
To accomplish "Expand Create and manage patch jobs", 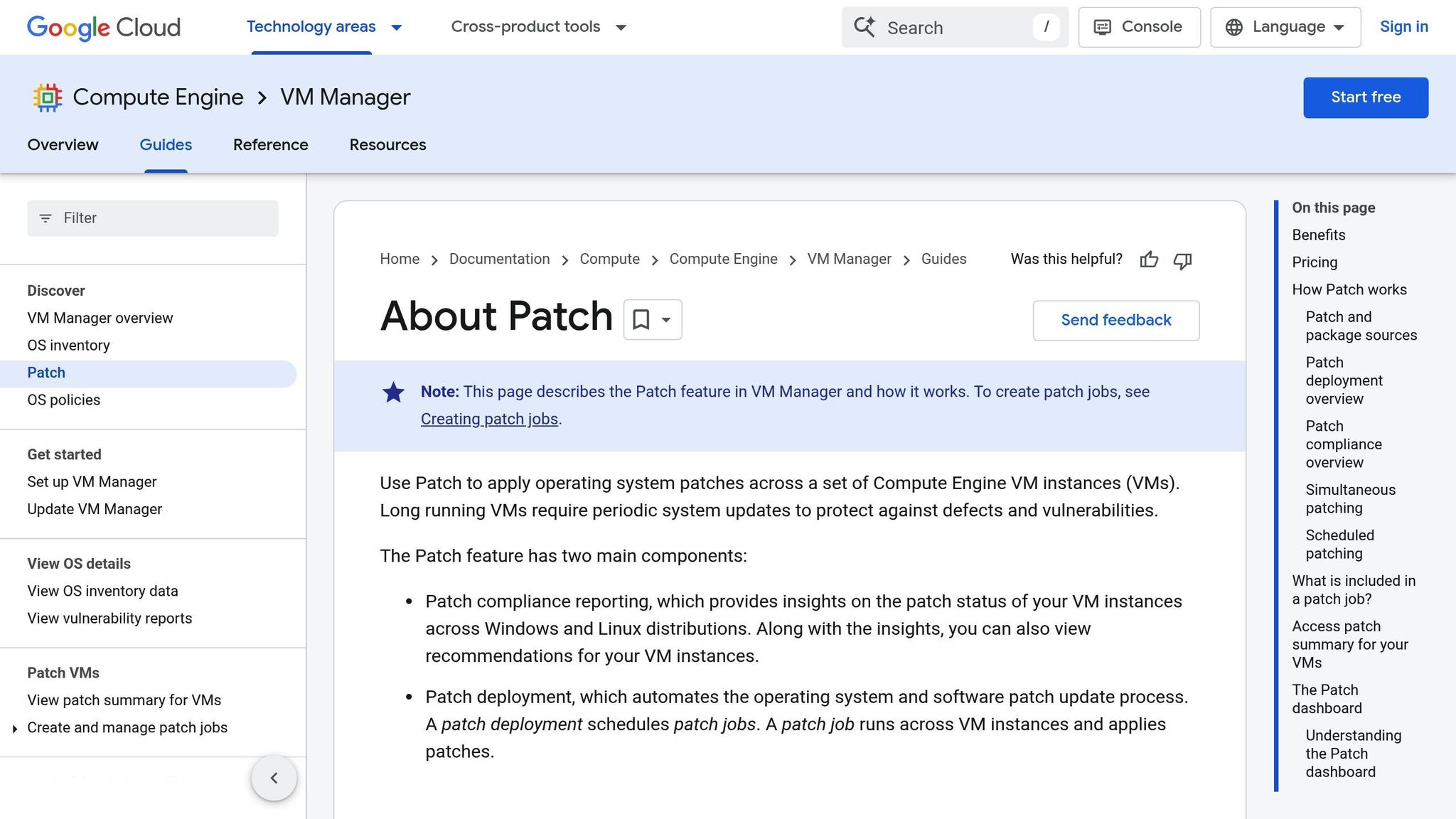I will [16, 728].
